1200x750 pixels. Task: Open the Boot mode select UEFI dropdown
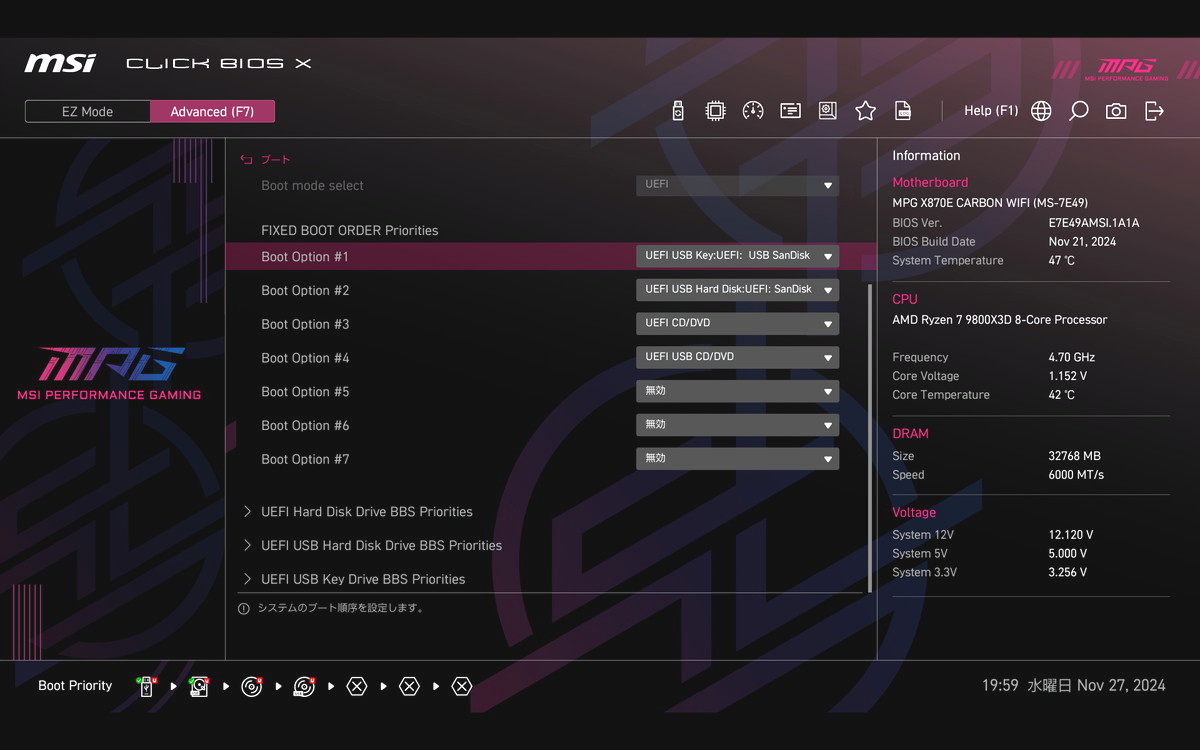point(737,185)
